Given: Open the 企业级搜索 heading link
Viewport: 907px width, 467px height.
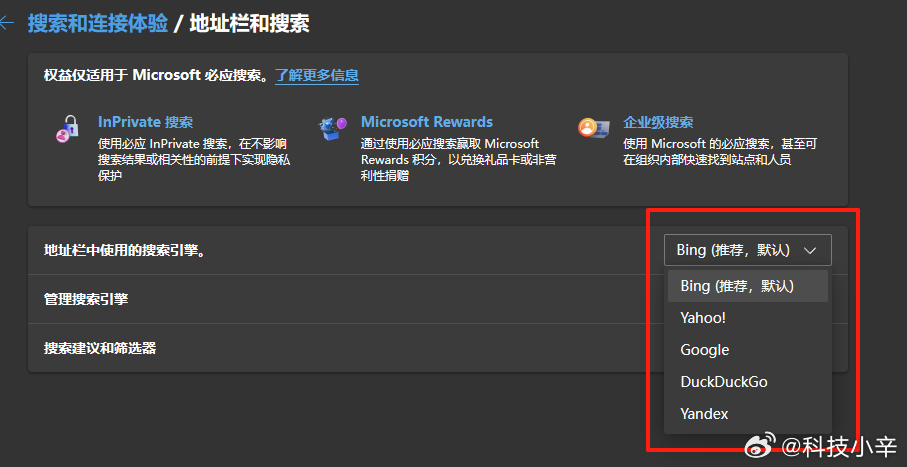Looking at the screenshot, I should [x=658, y=122].
